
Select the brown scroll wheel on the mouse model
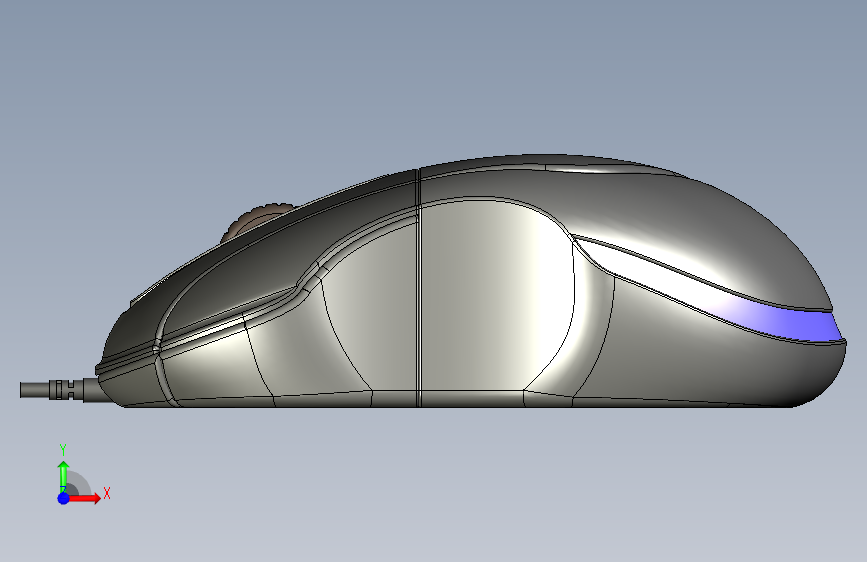[x=255, y=222]
